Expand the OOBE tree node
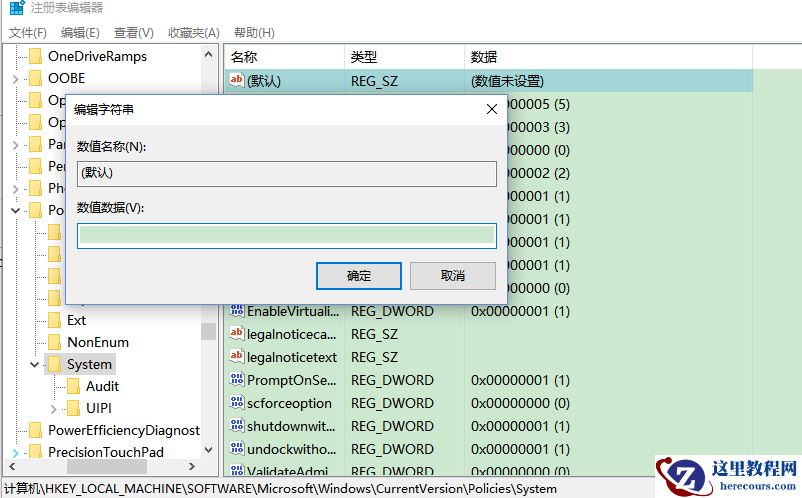Screen dimensions: 802x498 (x=15, y=79)
